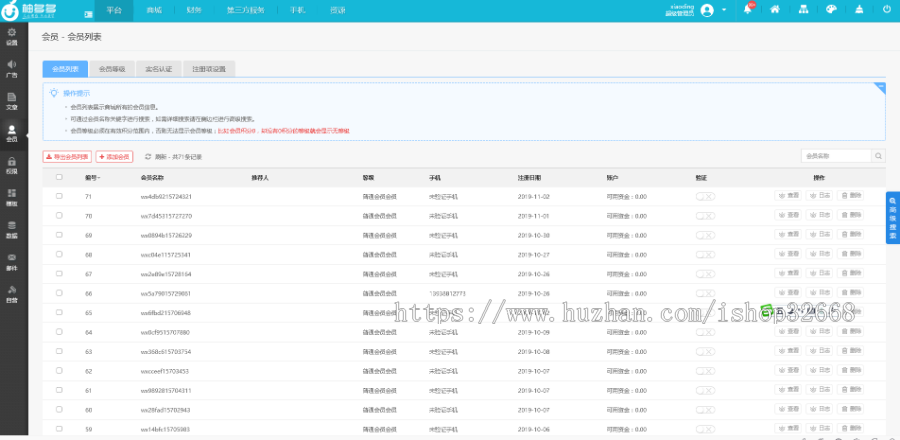Open the 平台 top menu
Viewport: 900px width, 440px height.
point(114,11)
